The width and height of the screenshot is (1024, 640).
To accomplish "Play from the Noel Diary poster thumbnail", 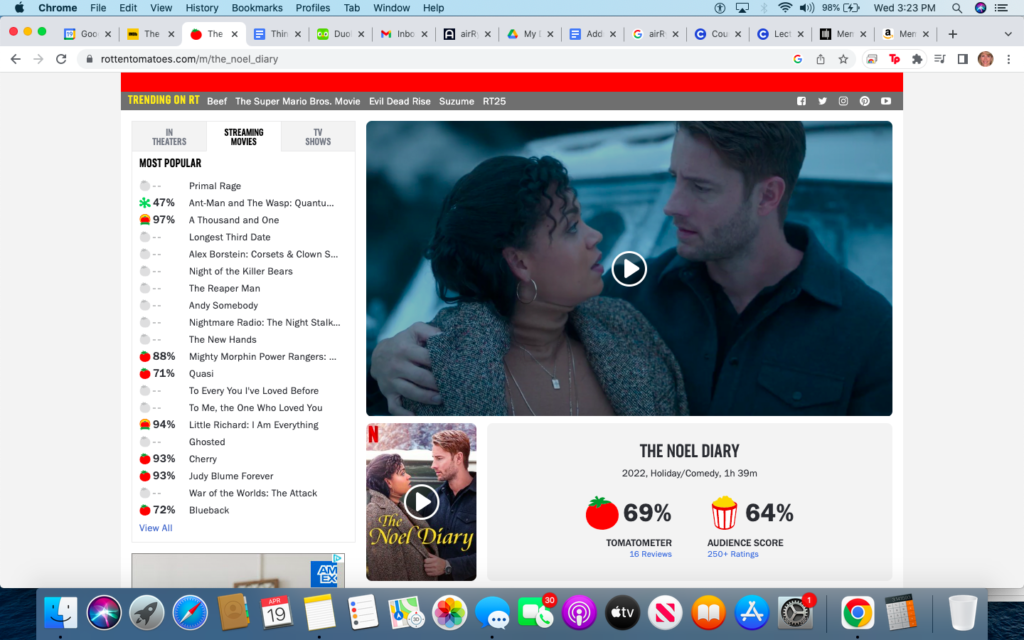I will 421,502.
